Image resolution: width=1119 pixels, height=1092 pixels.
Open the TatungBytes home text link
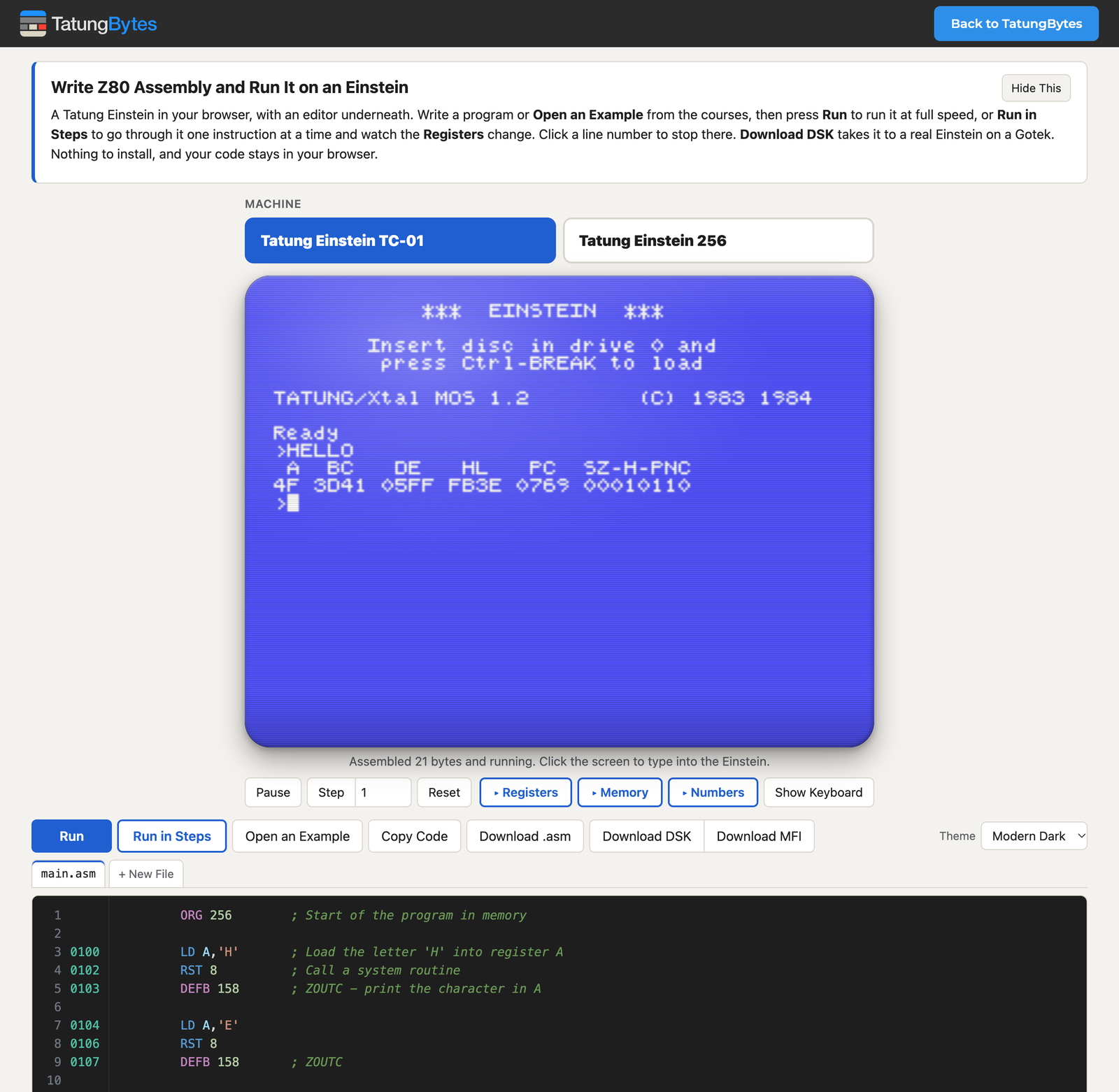pyautogui.click(x=104, y=24)
